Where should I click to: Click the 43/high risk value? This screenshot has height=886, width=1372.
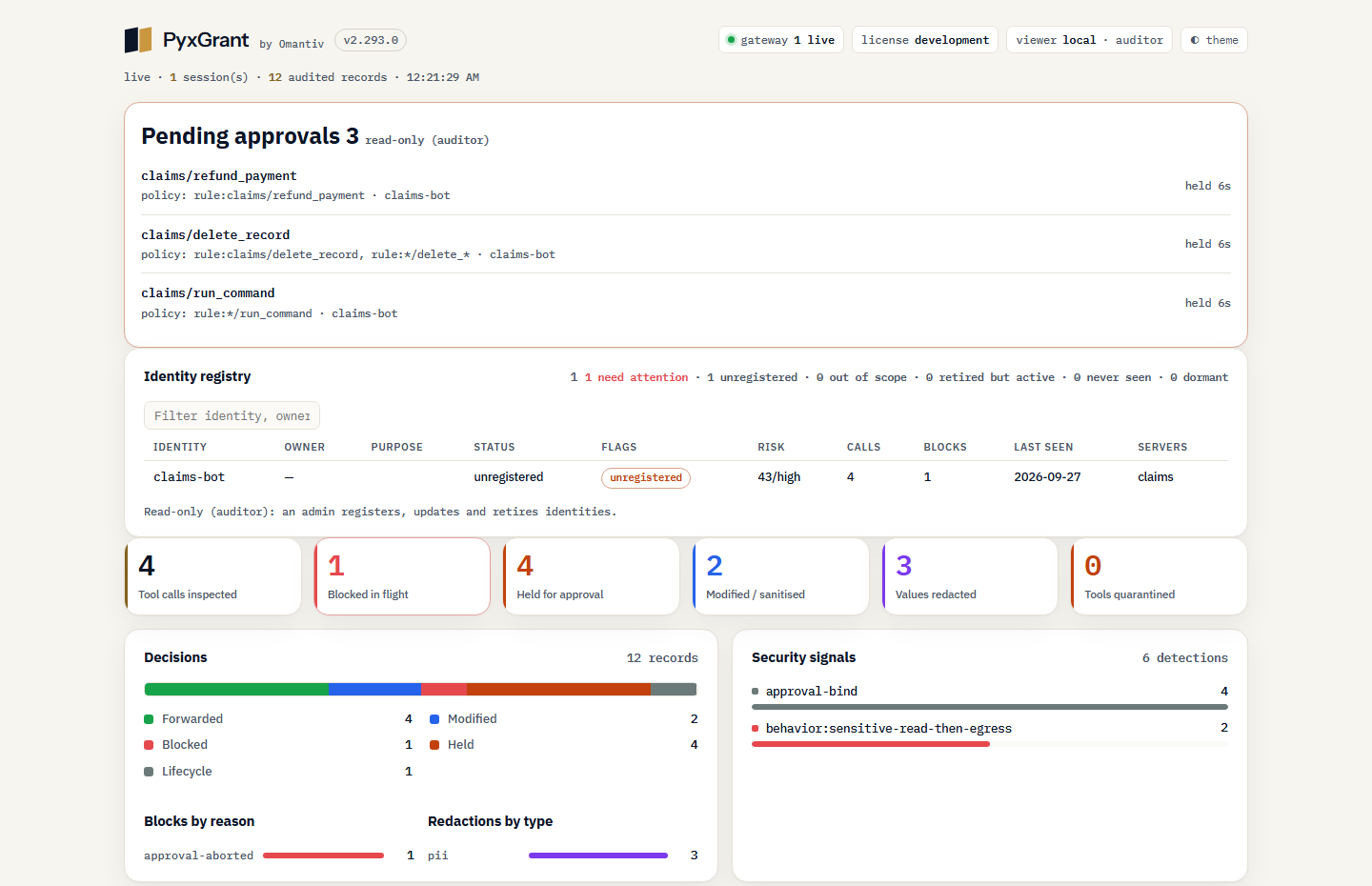coord(778,477)
